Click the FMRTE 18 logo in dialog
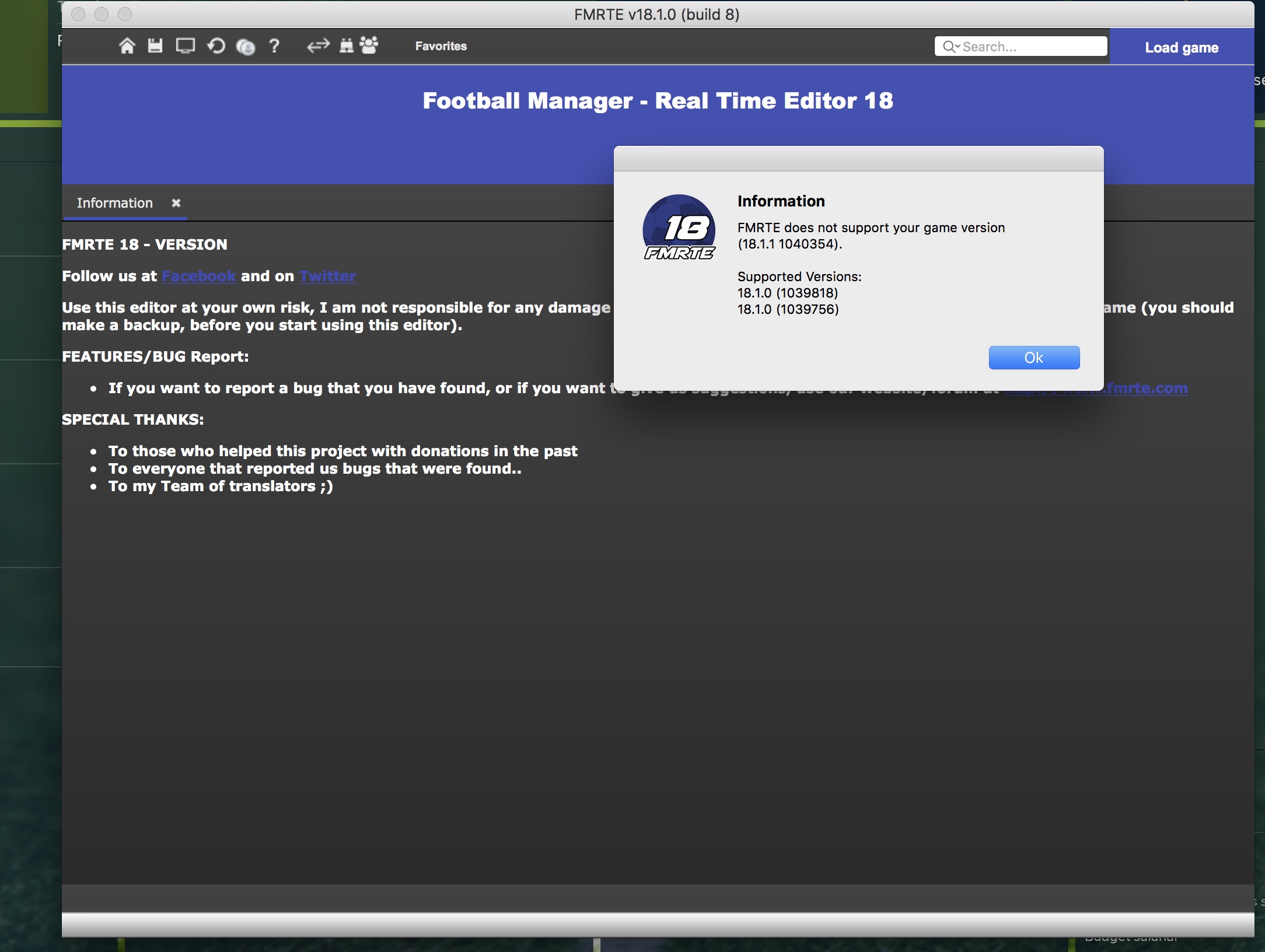1265x952 pixels. click(x=679, y=228)
